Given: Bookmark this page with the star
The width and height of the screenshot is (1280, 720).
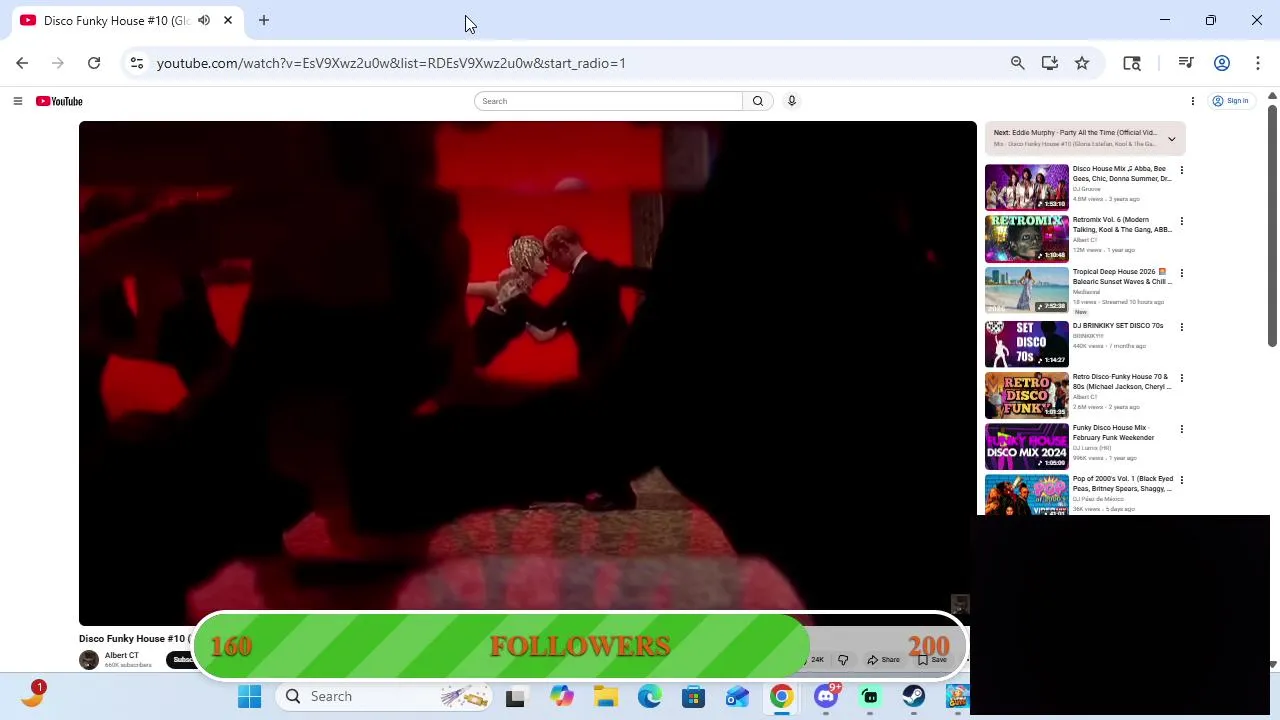Looking at the screenshot, I should (1082, 63).
